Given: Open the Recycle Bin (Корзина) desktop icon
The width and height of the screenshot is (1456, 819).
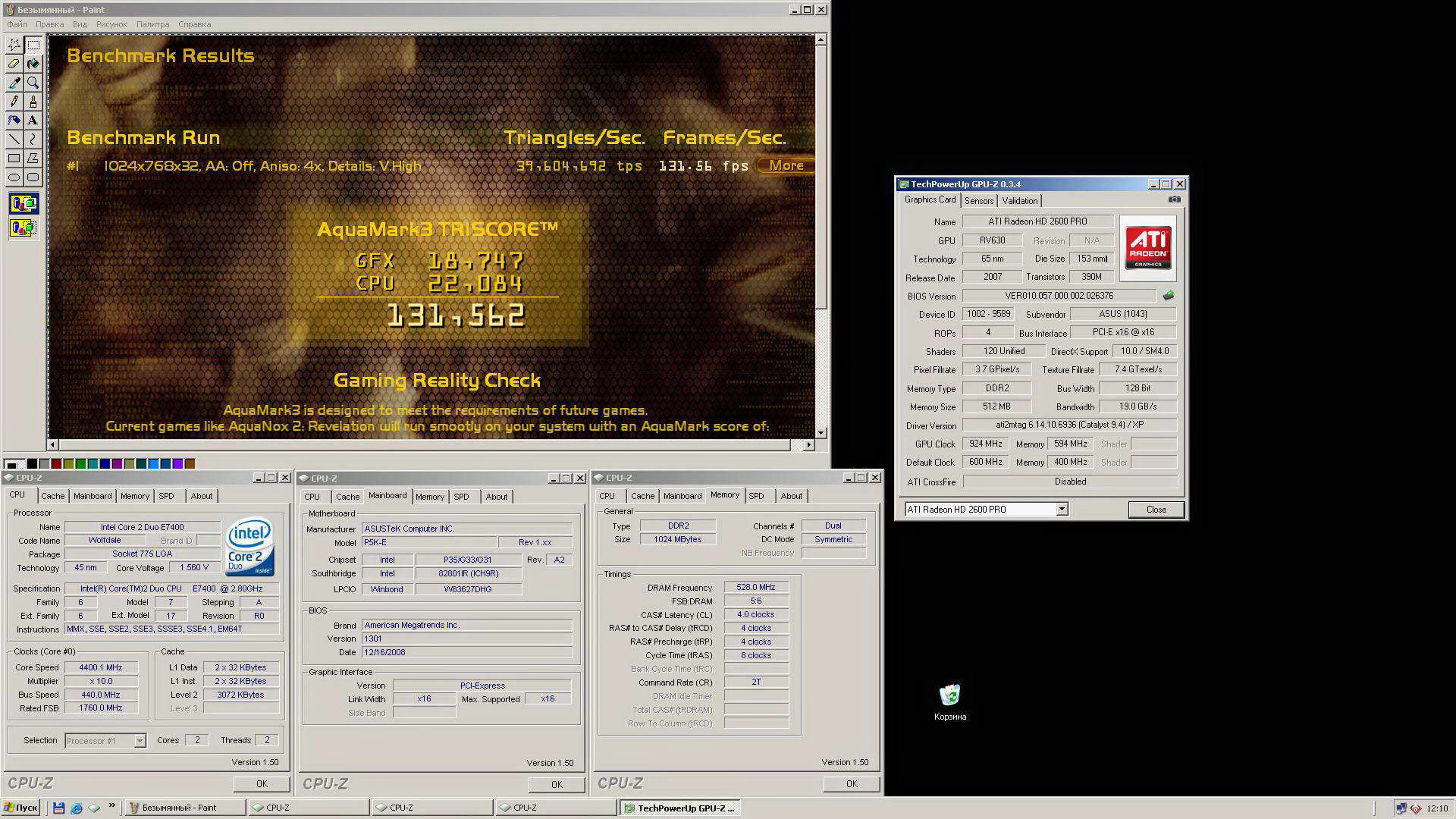Looking at the screenshot, I should point(950,702).
